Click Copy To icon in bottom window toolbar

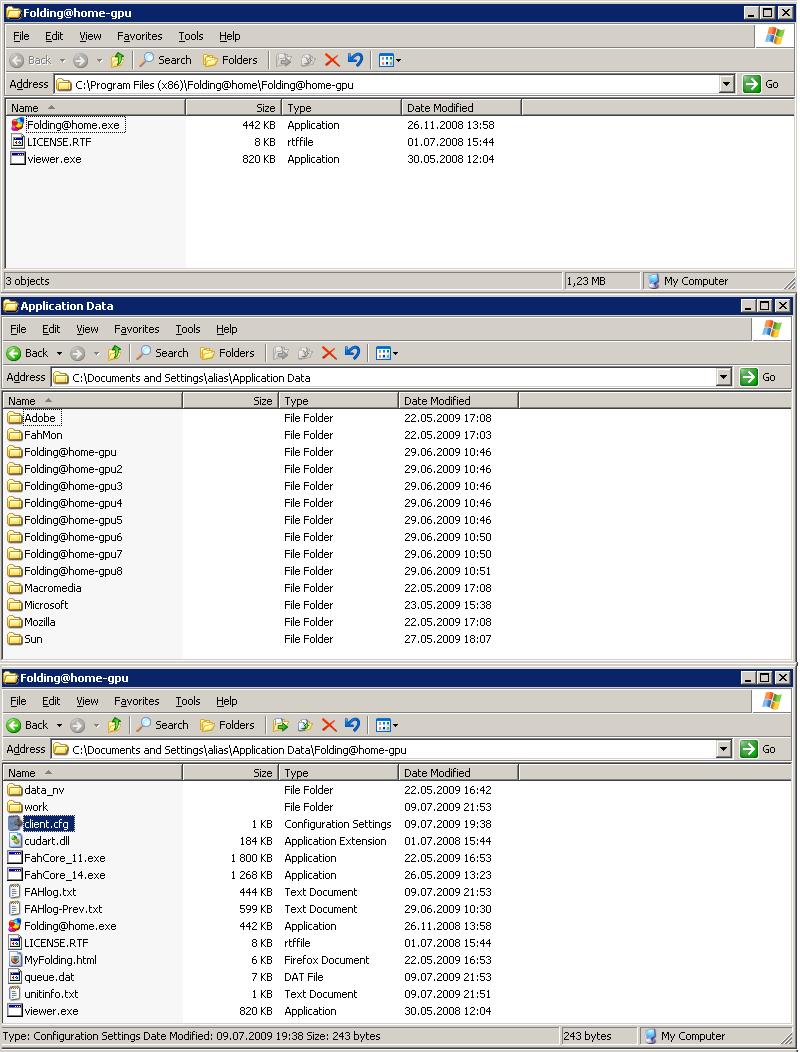point(305,725)
